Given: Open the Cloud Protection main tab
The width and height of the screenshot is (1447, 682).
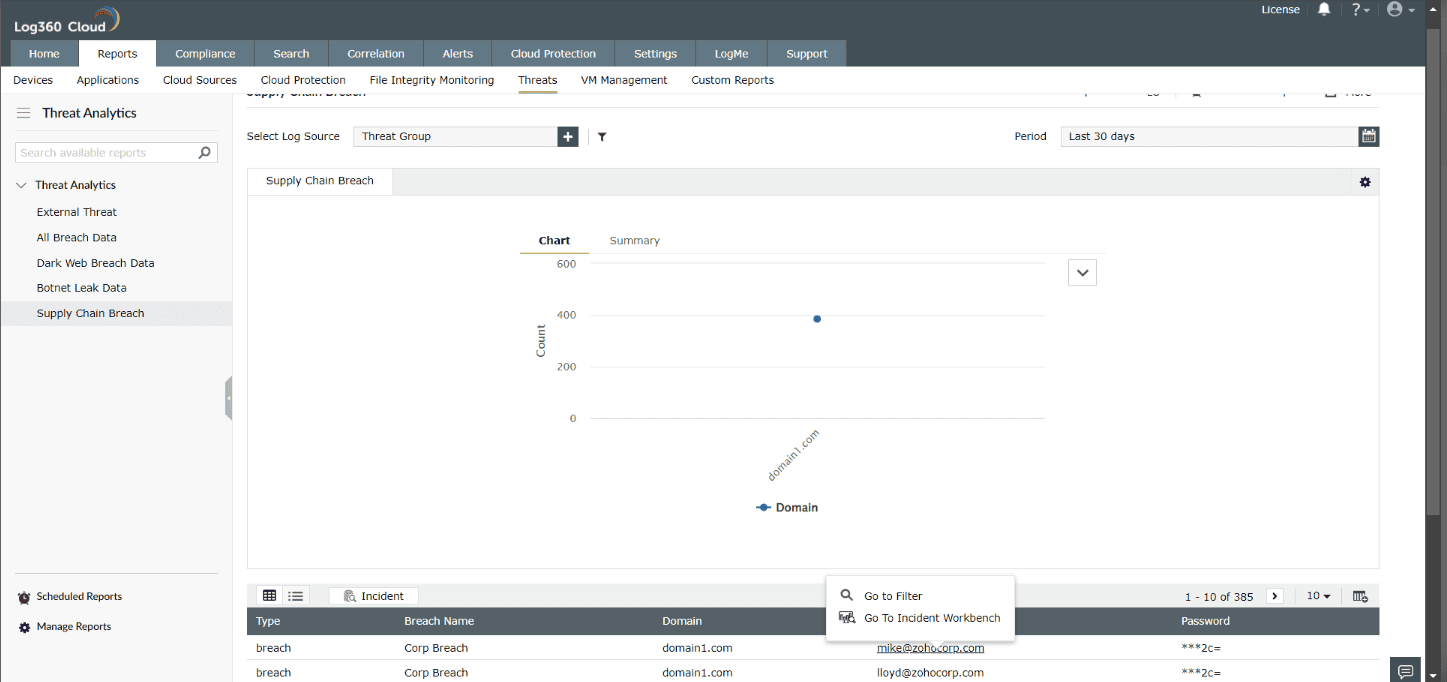Looking at the screenshot, I should 553,54.
